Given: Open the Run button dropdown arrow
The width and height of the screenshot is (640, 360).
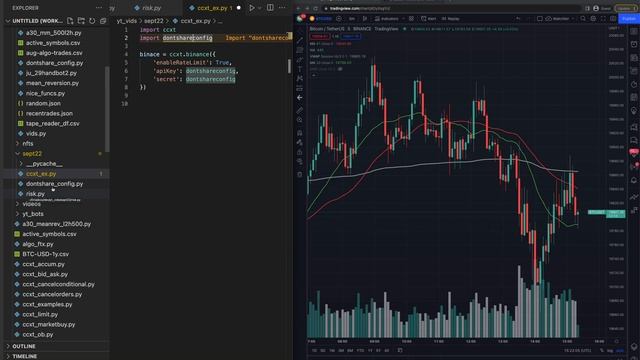Looking at the screenshot, I should point(260,8).
